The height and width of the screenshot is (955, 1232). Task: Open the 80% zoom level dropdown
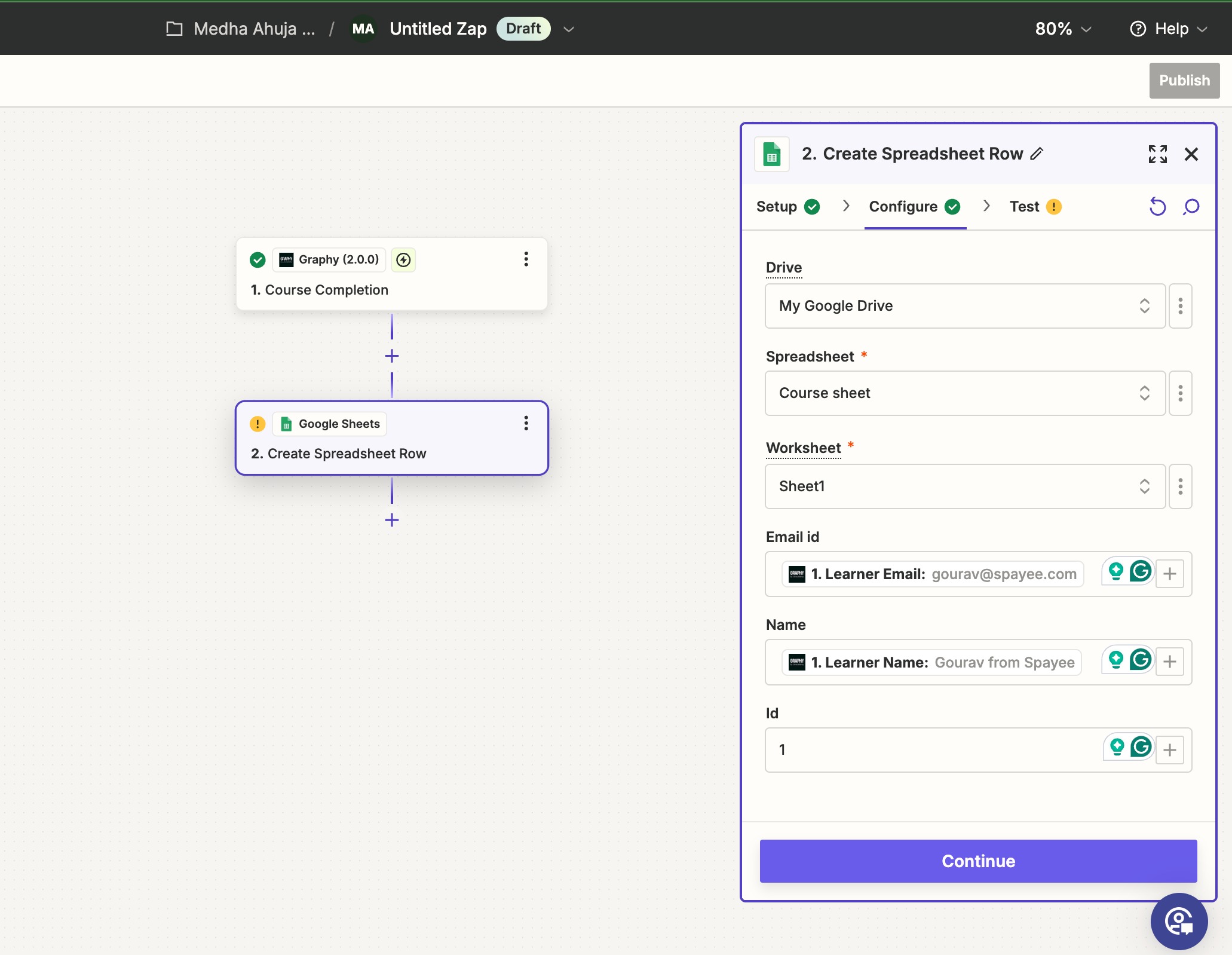click(1063, 29)
